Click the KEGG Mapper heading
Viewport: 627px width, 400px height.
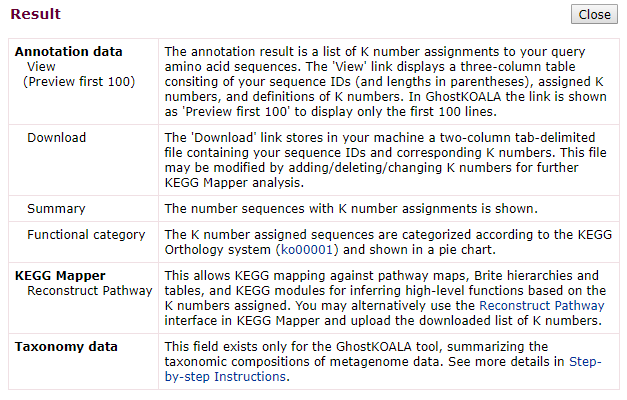coord(60,276)
